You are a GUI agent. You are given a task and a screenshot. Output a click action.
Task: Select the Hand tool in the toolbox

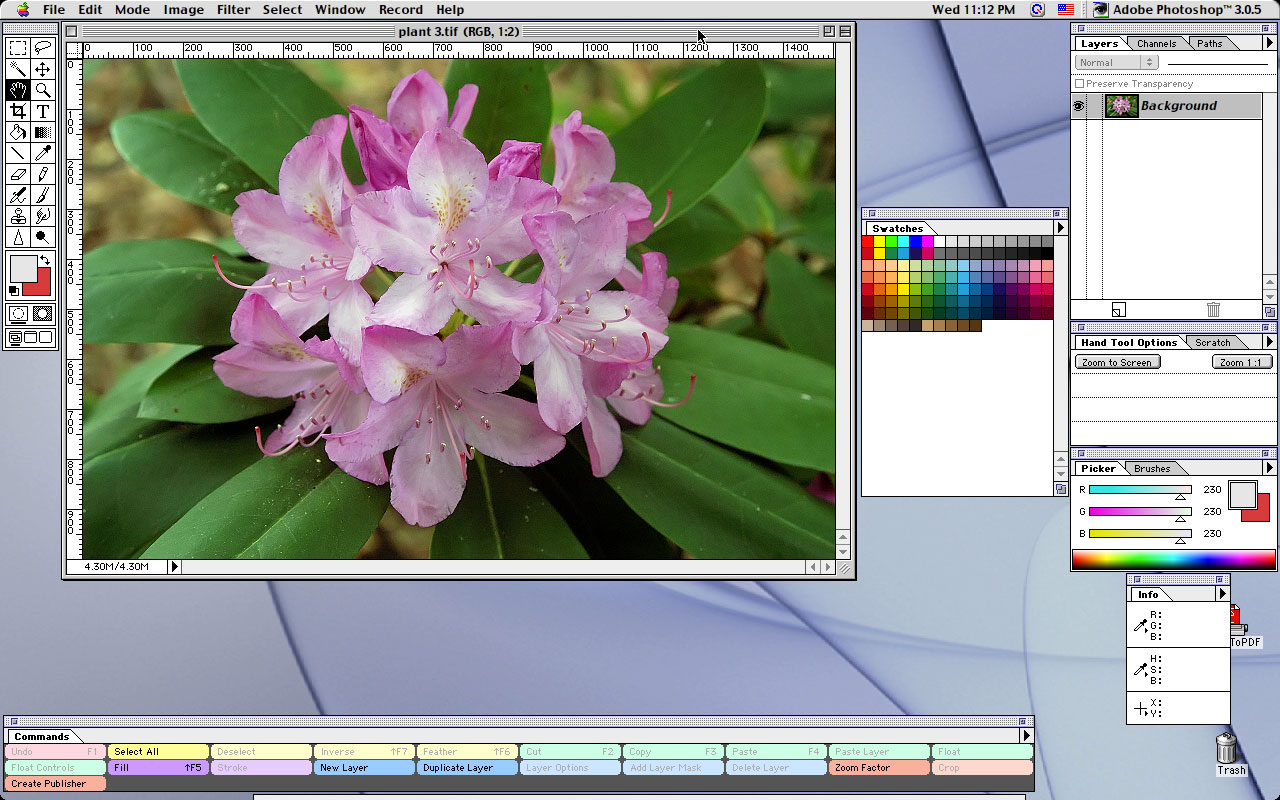18,90
